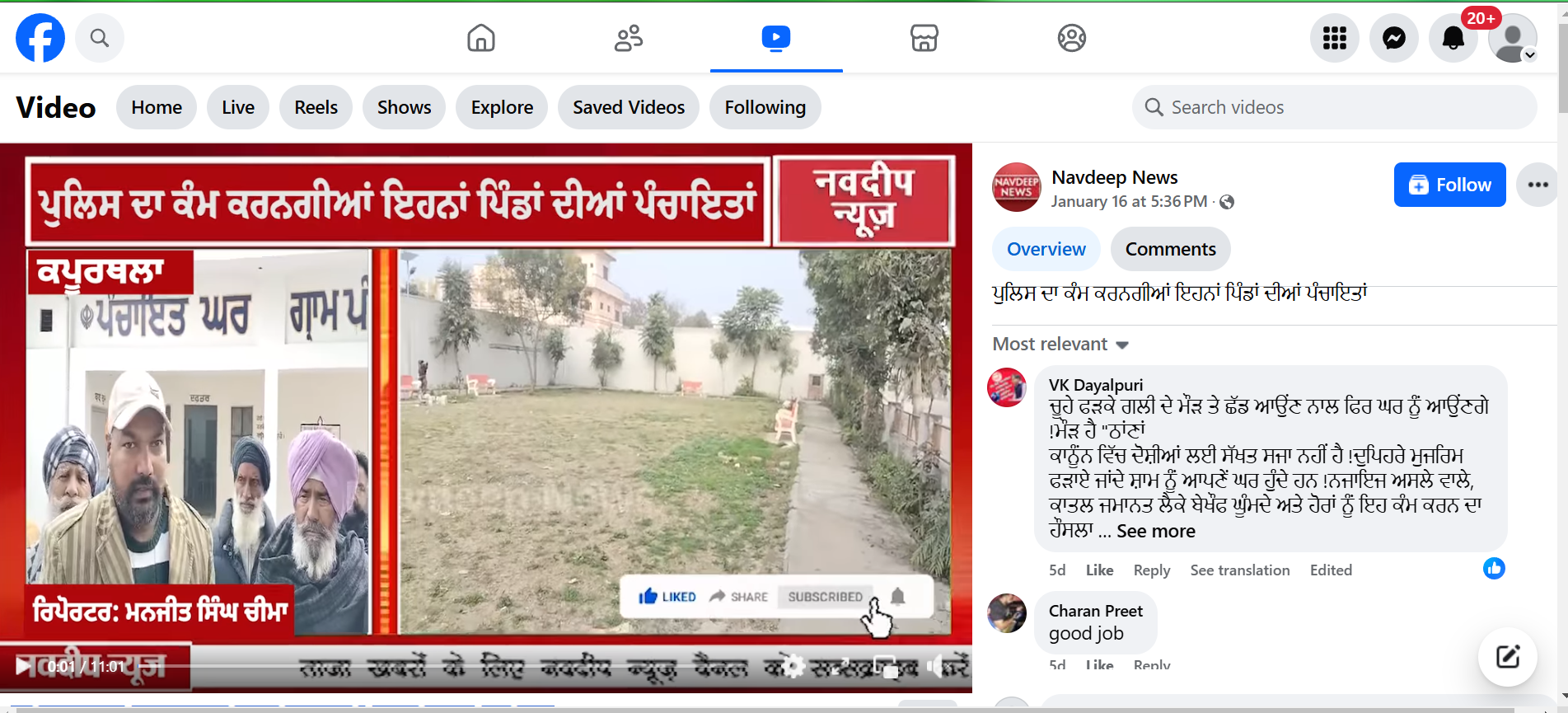Screen dimensions: 1568x713
Task: Click the video progress bar
Action: click(494, 666)
